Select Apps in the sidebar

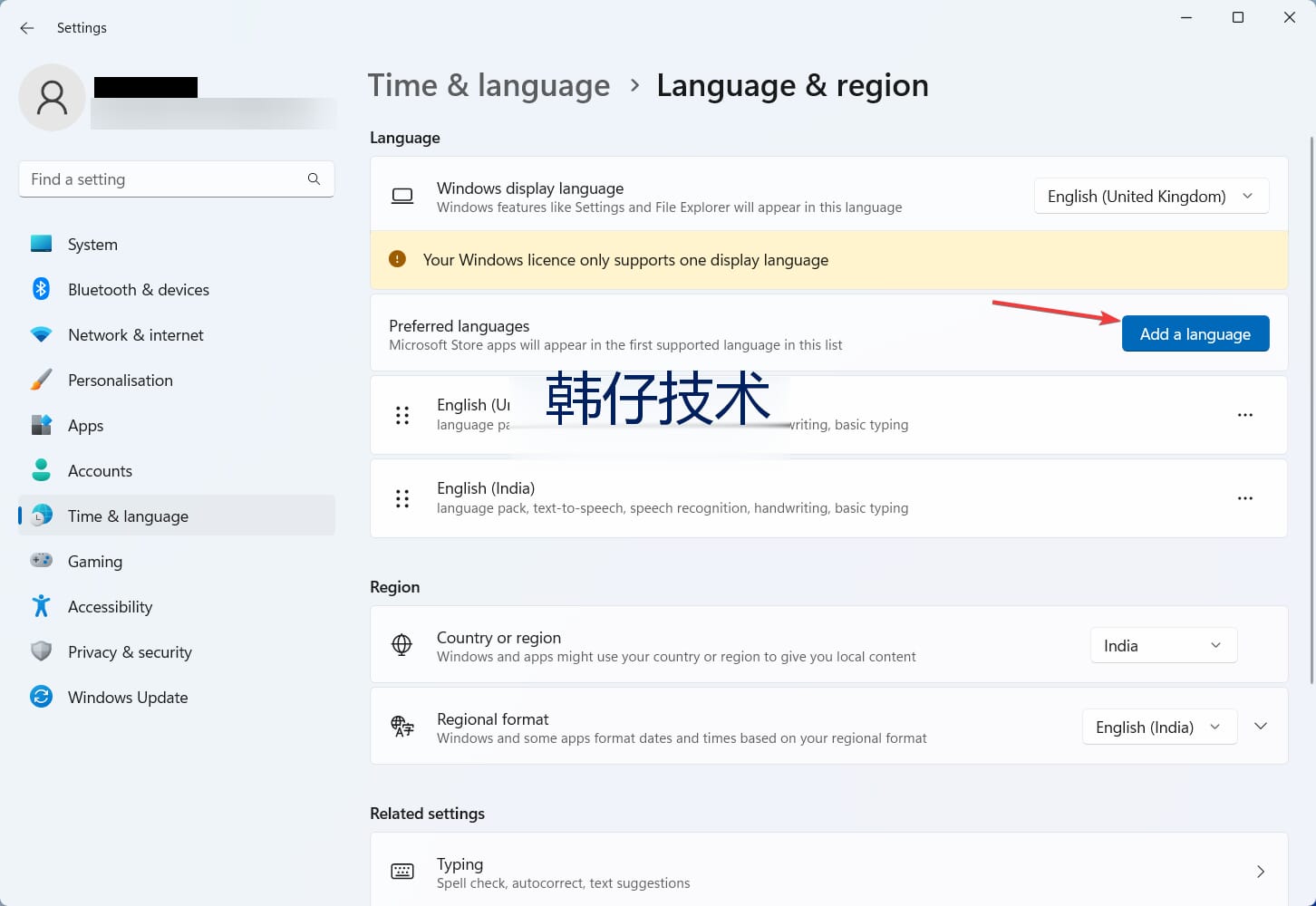pyautogui.click(x=177, y=425)
